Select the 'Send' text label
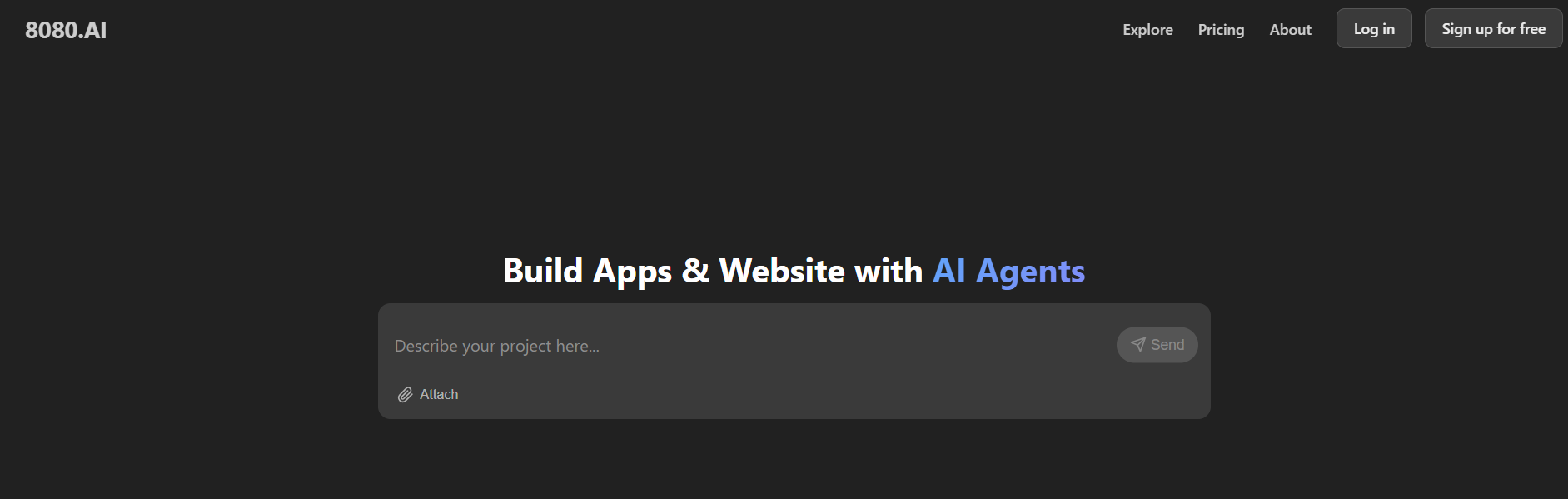 point(1167,345)
